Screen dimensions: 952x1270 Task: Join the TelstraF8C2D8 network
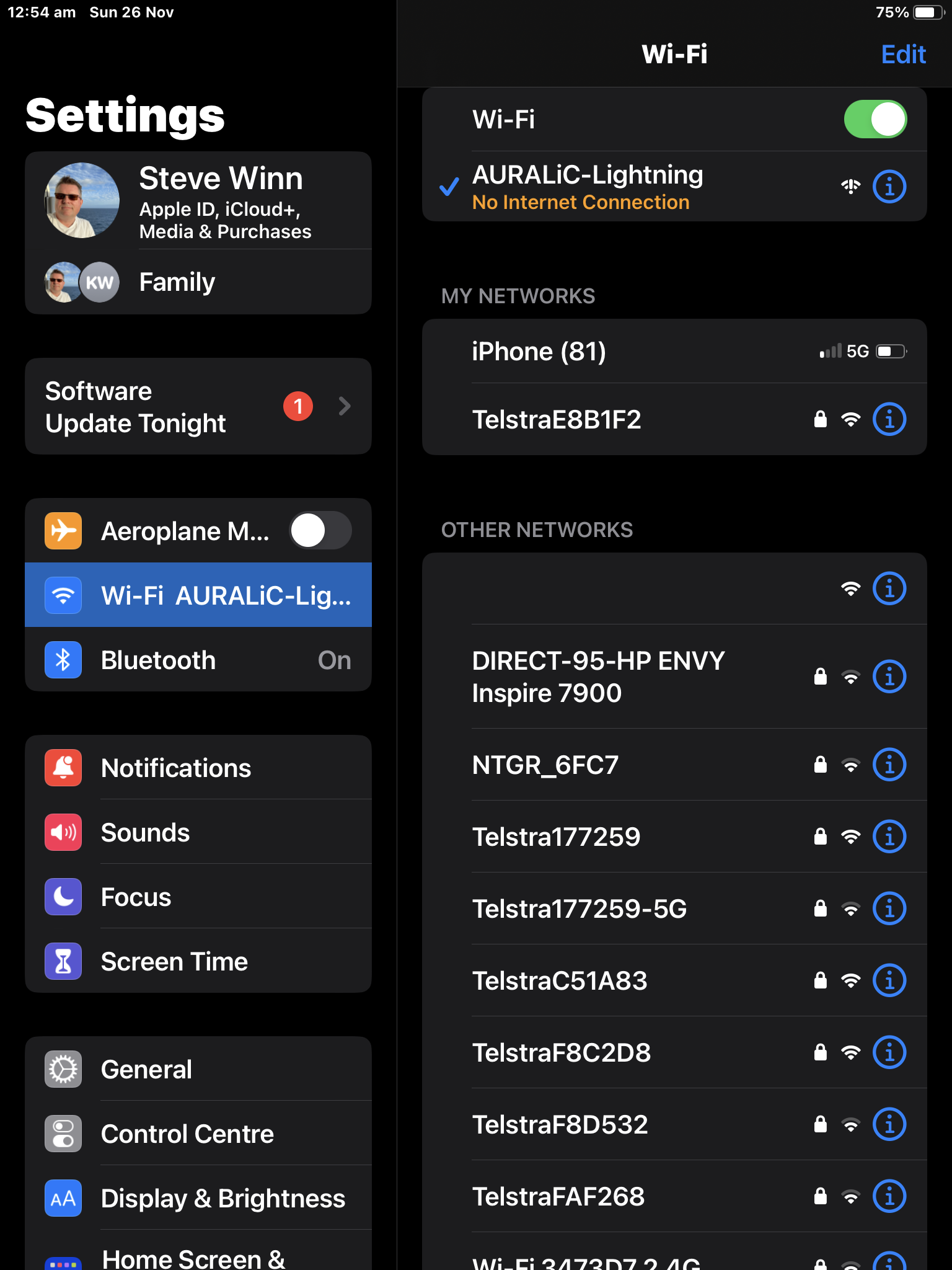pos(674,1052)
